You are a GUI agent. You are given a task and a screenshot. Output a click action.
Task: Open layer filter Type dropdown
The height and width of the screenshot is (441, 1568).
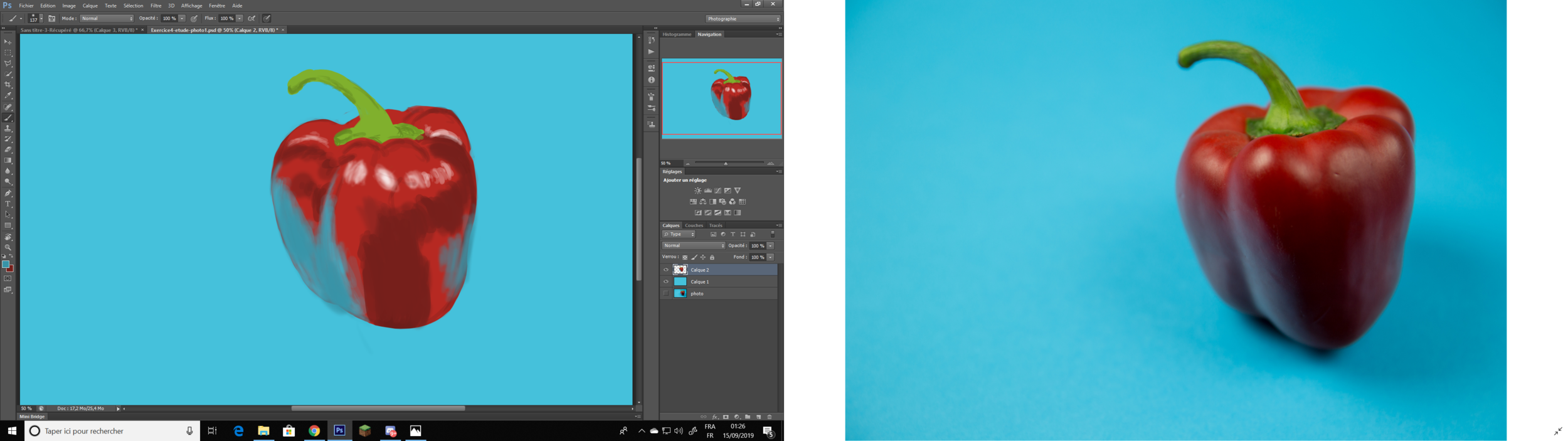[x=679, y=235]
